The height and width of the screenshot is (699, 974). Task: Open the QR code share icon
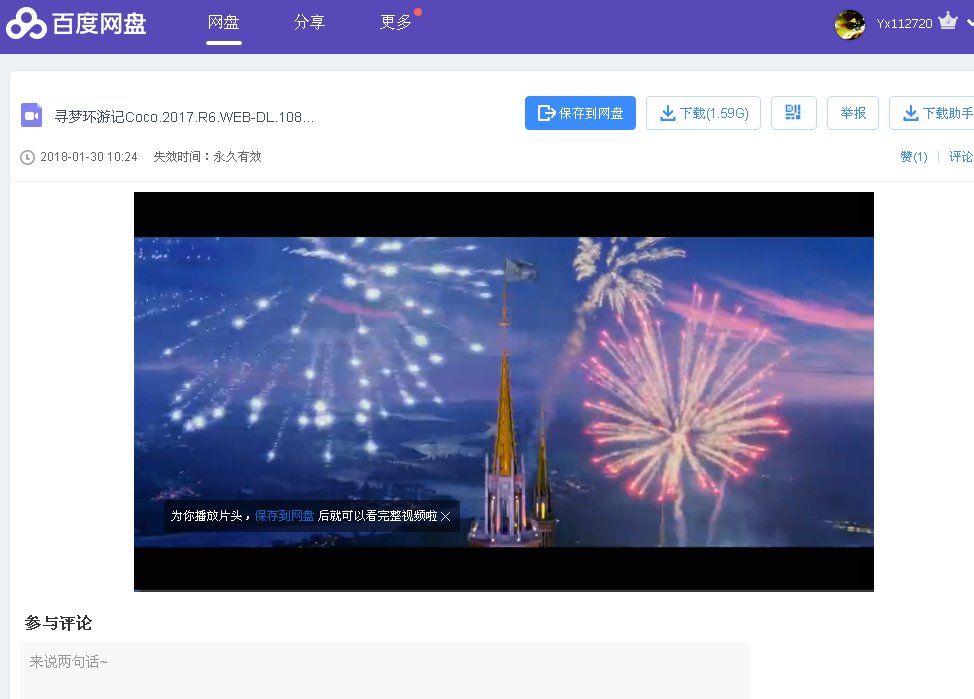(x=793, y=113)
